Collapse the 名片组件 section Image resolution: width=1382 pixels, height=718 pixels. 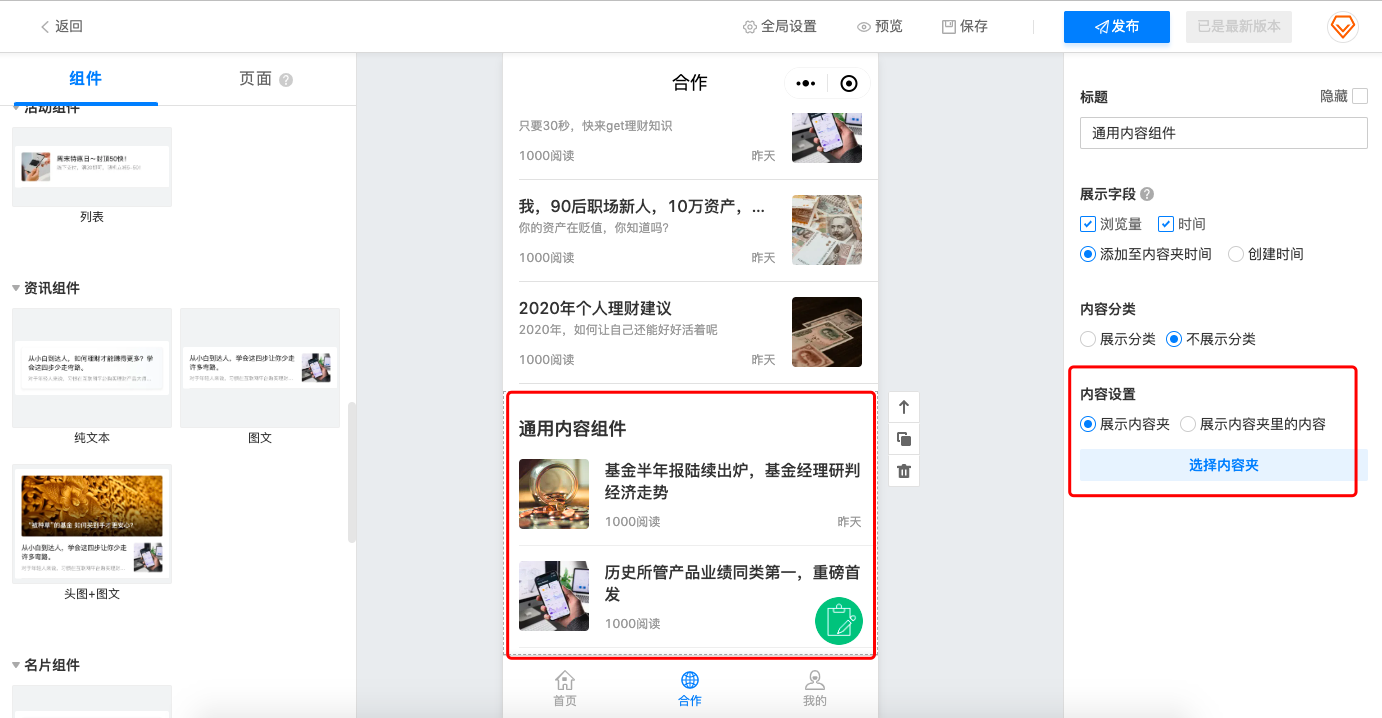[x=16, y=665]
